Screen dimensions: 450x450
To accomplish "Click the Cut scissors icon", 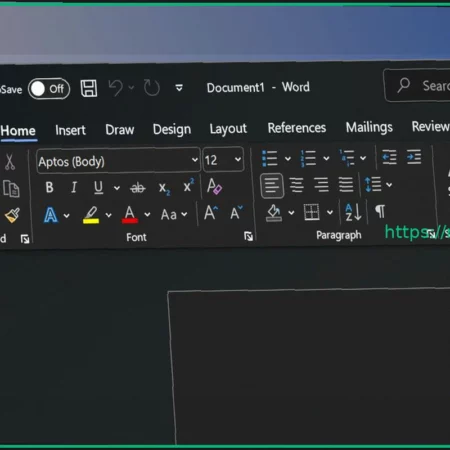I will (10, 162).
